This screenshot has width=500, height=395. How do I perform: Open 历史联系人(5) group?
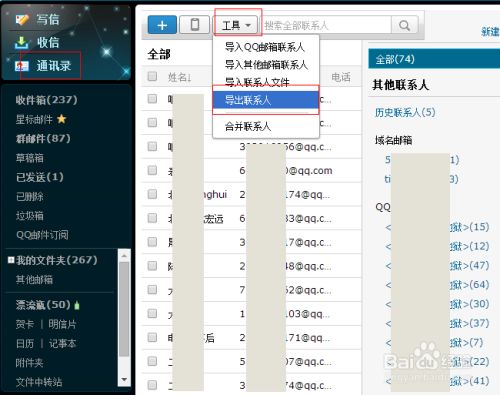[405, 112]
